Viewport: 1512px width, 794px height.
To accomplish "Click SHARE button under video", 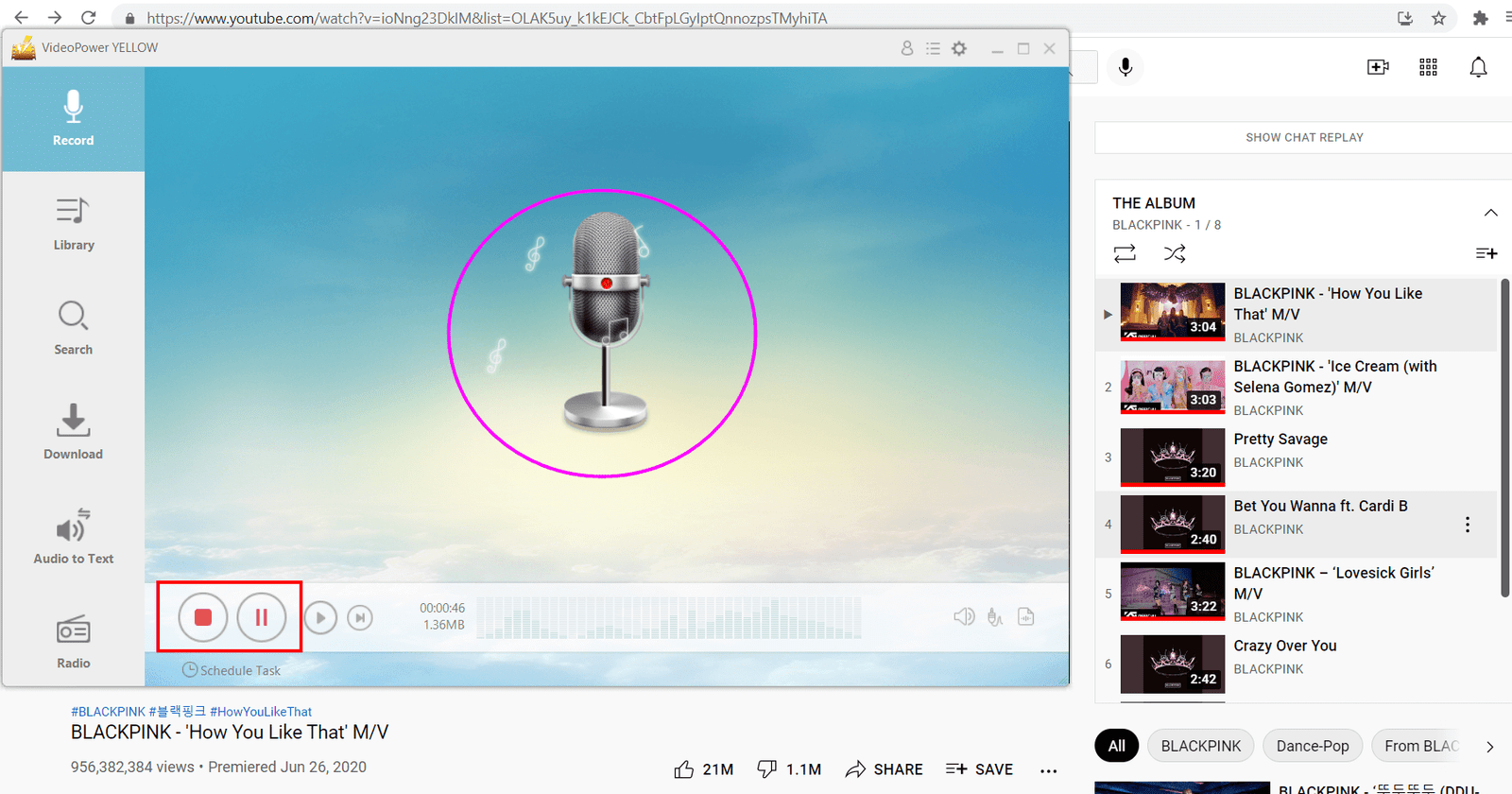I will click(885, 769).
